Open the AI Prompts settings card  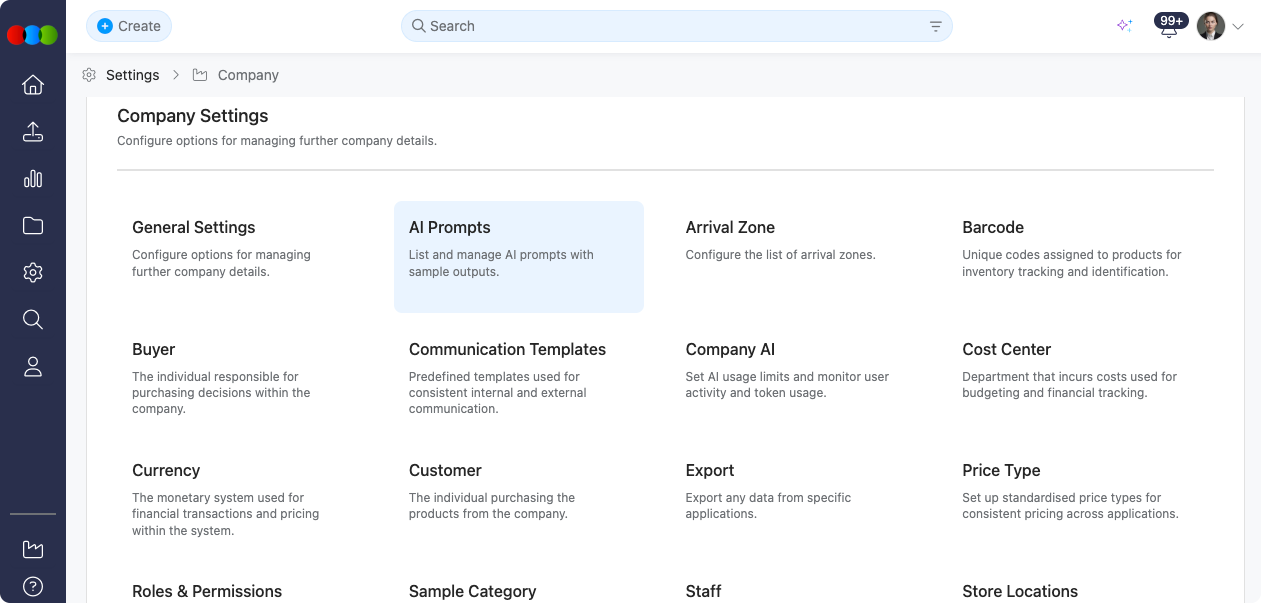point(518,257)
